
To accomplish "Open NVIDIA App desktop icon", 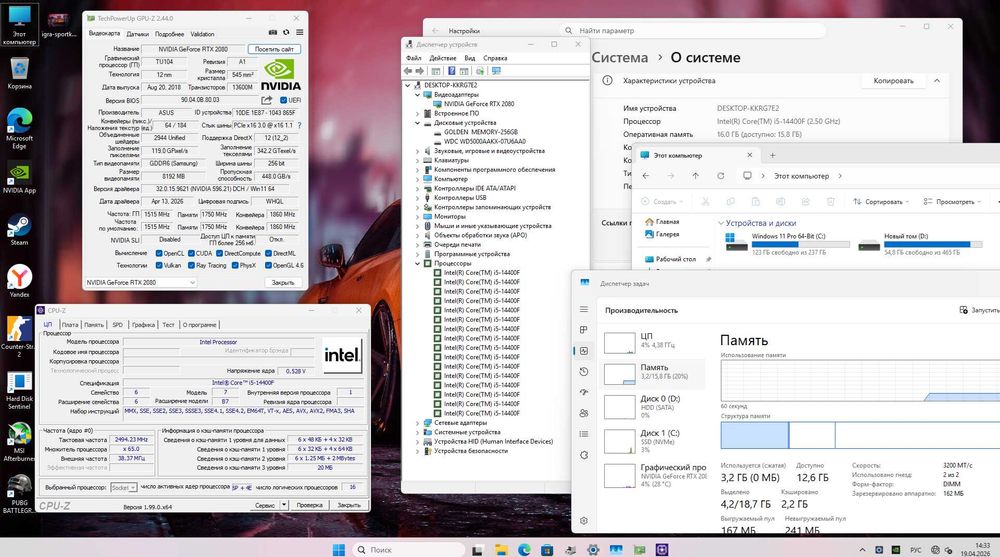I will click(19, 178).
